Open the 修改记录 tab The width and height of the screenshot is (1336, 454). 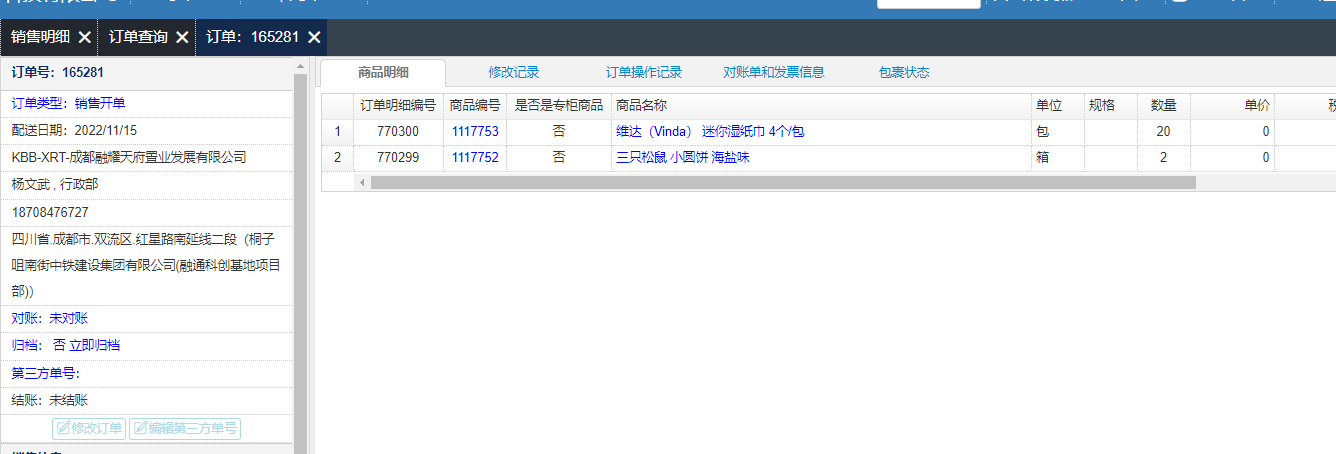pos(514,72)
